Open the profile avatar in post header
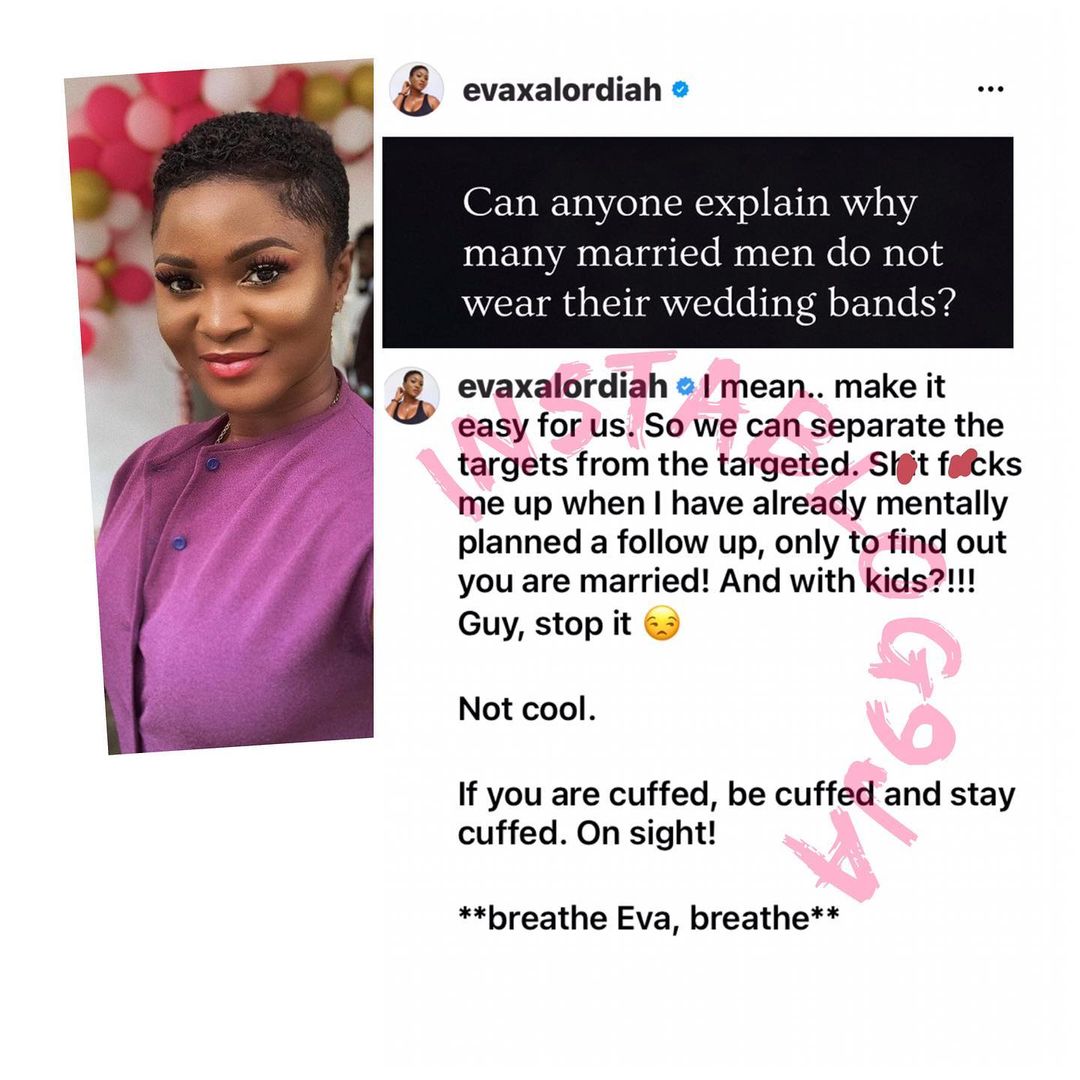The image size is (1080, 1080). point(416,90)
